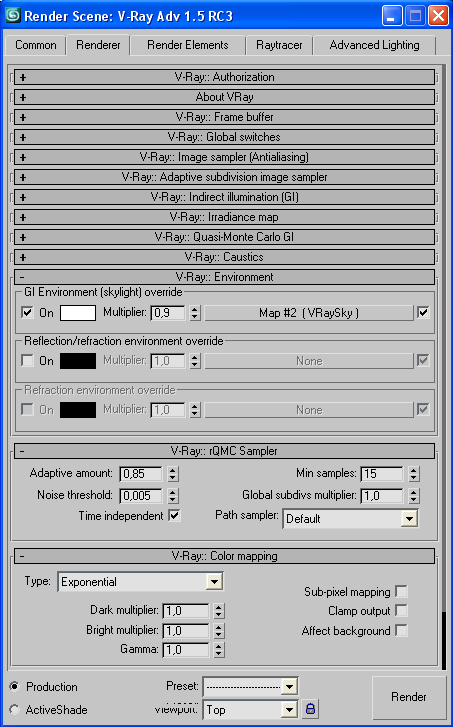Click the None map button for Reflection/refraction override
This screenshot has height=727, width=453.
pyautogui.click(x=309, y=361)
